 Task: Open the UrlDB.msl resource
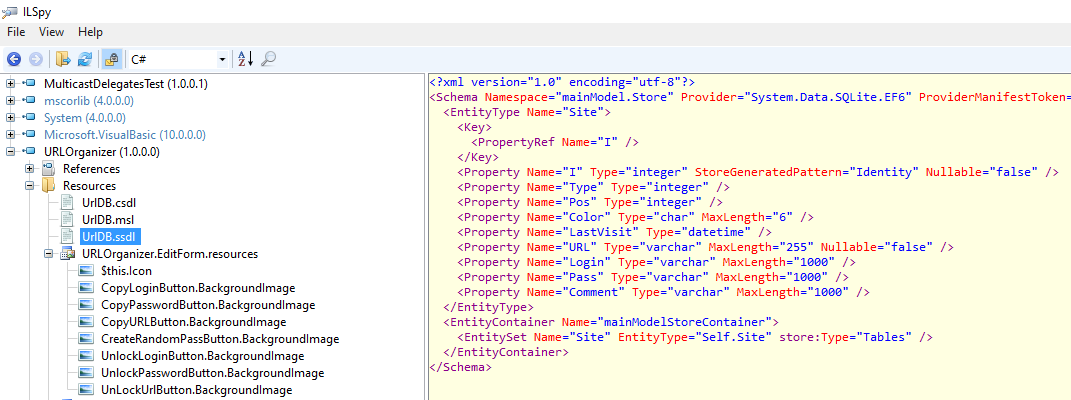108,220
